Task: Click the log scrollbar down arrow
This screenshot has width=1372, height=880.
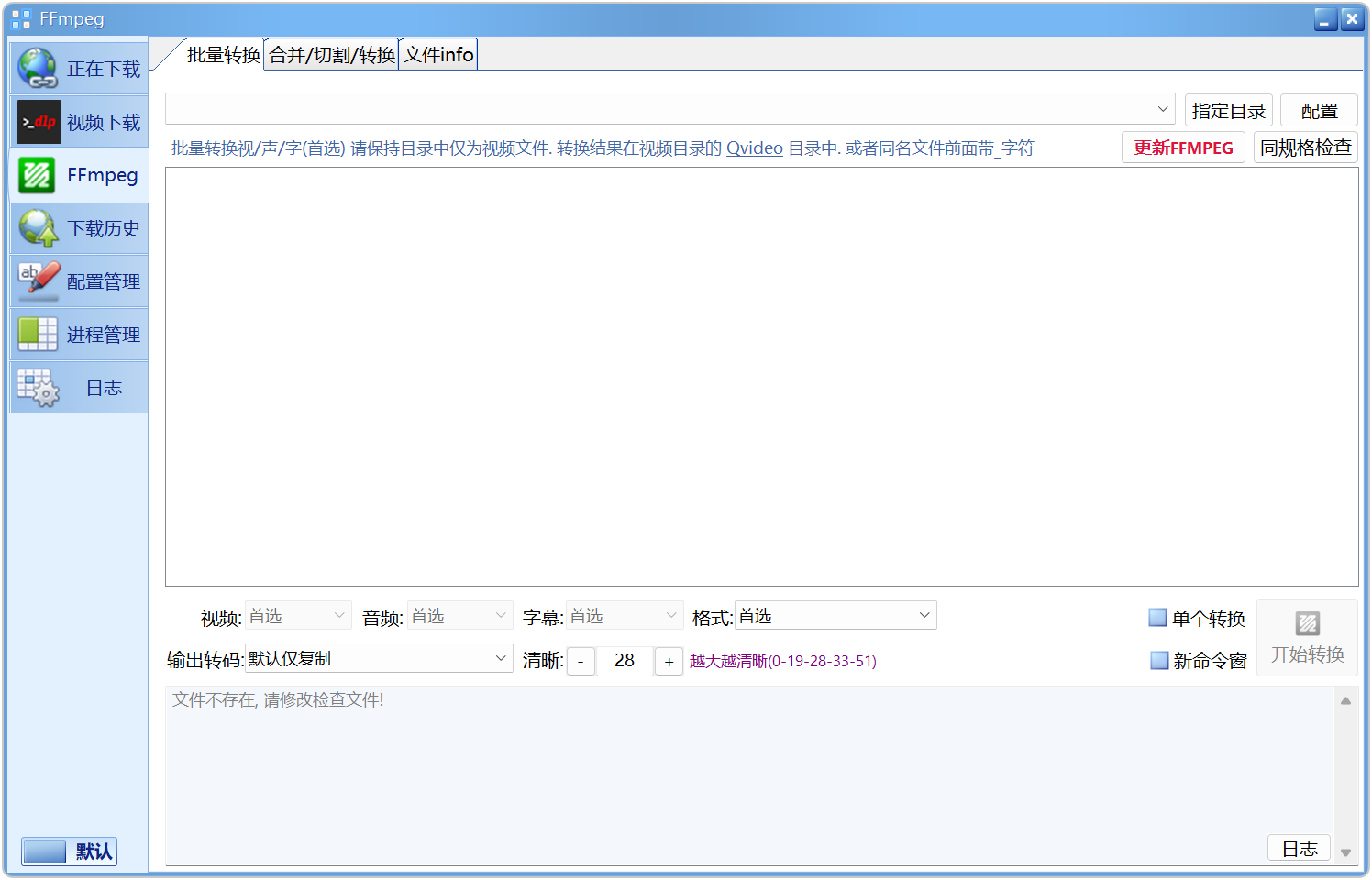Action: [1345, 852]
